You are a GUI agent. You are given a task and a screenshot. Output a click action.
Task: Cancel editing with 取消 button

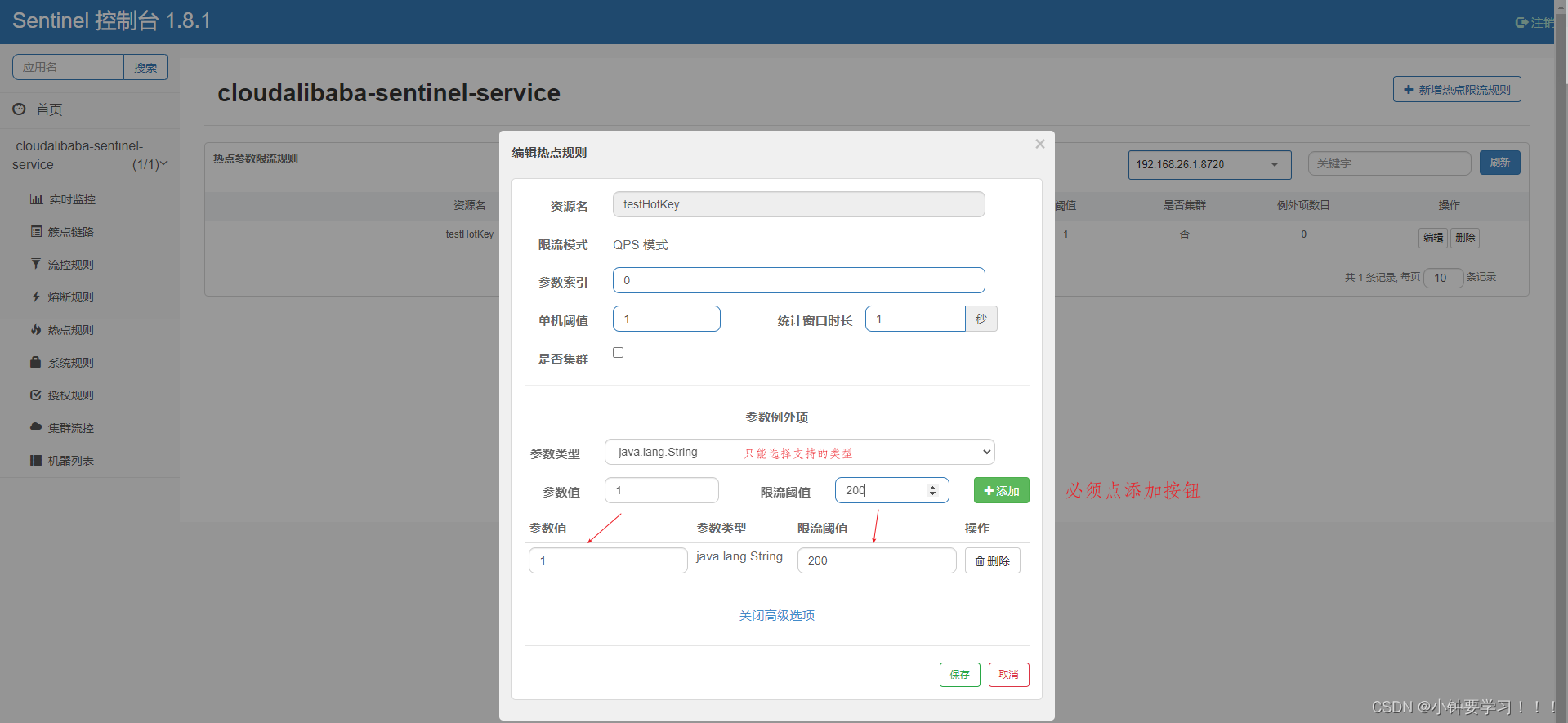[1009, 675]
